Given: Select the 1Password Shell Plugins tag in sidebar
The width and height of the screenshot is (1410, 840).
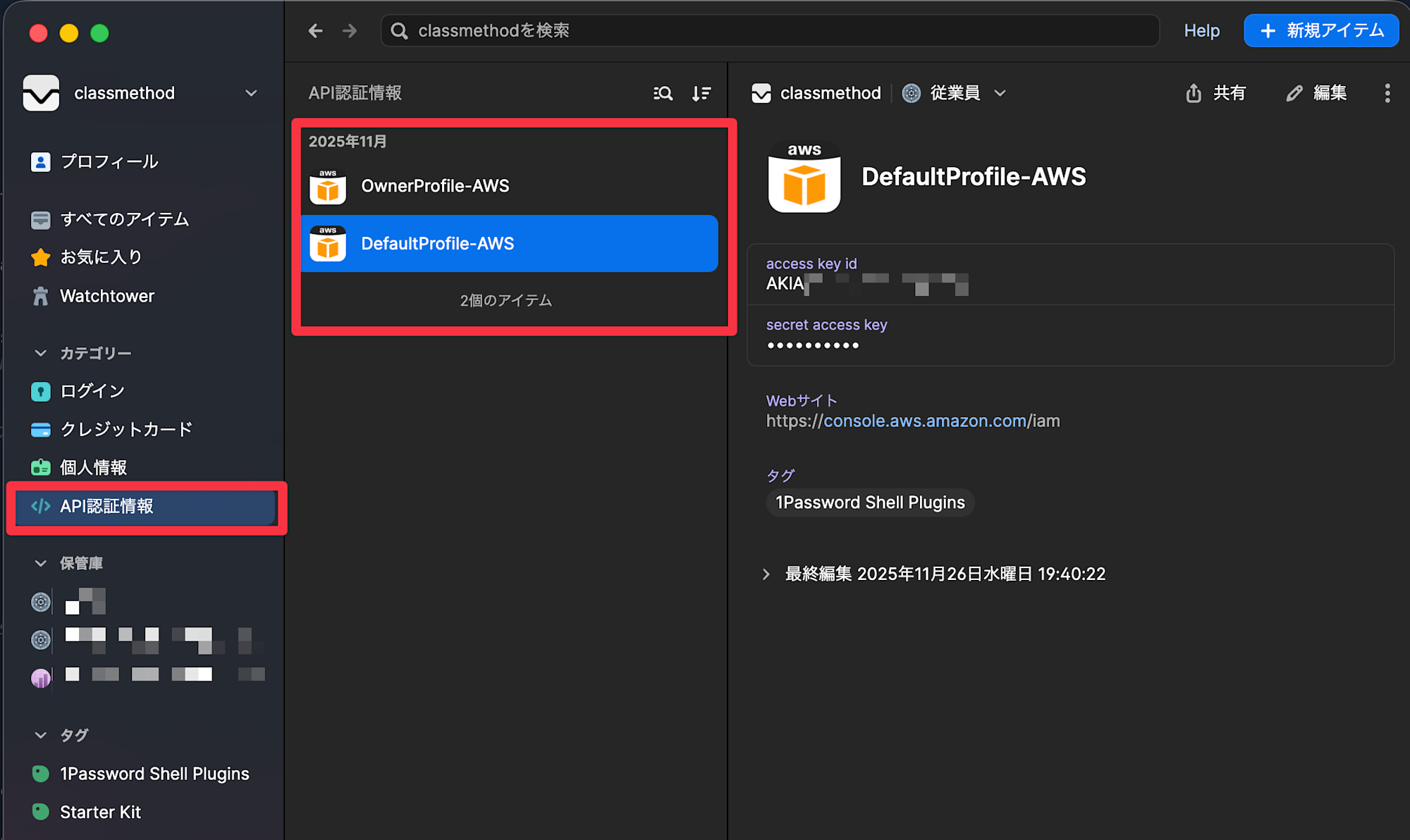Looking at the screenshot, I should (154, 773).
